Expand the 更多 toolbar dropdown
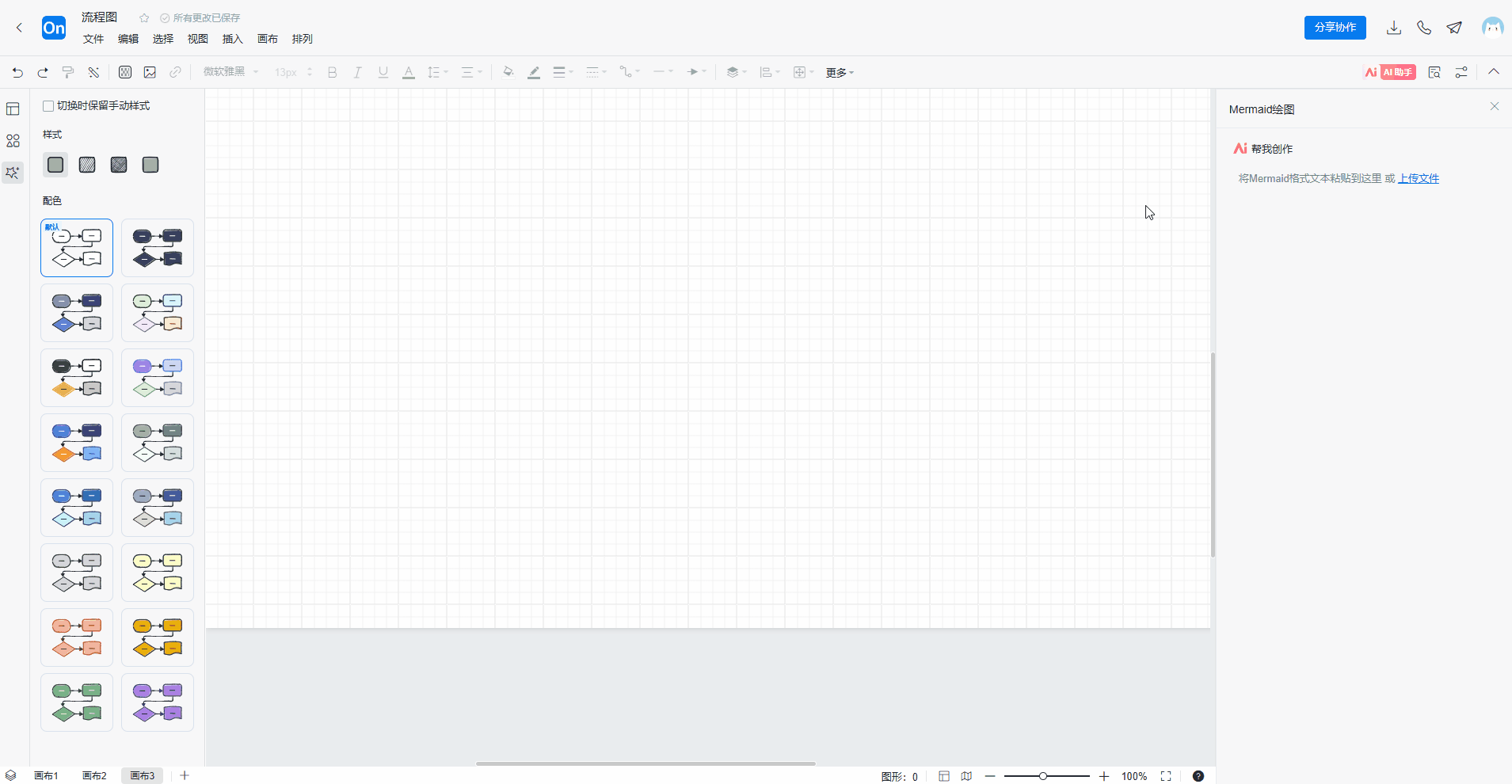 (840, 72)
